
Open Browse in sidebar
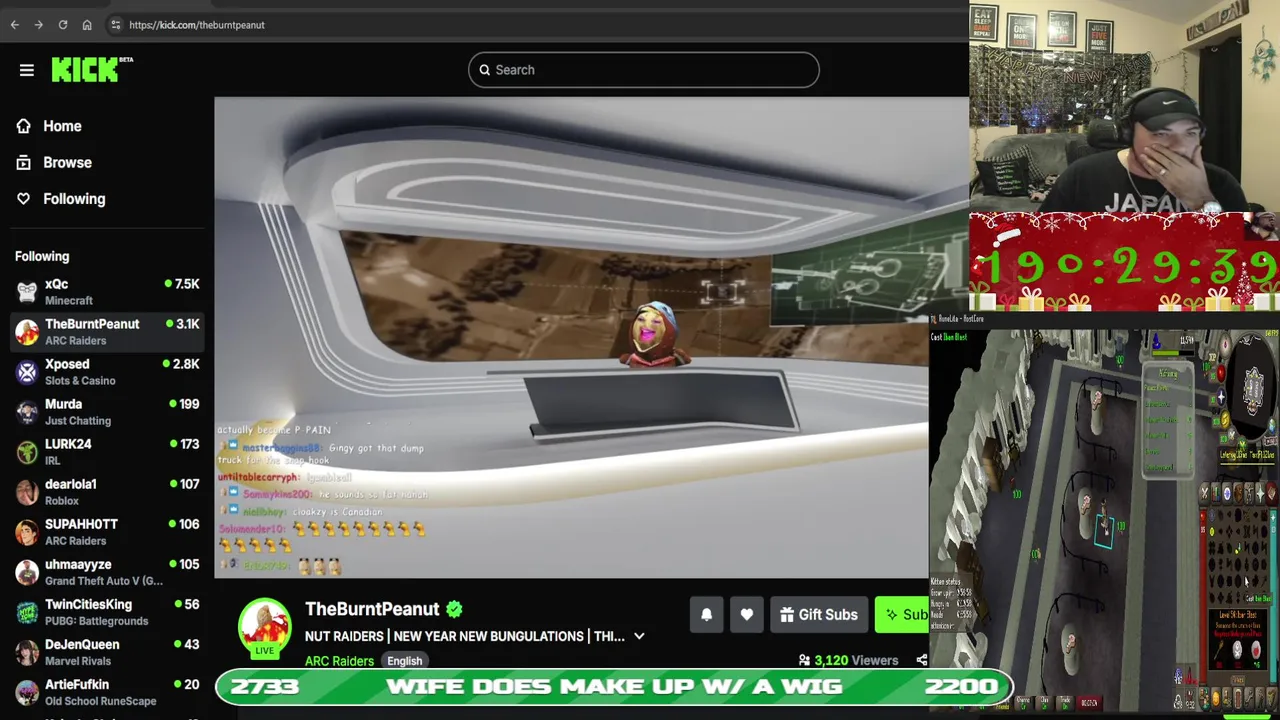(67, 162)
